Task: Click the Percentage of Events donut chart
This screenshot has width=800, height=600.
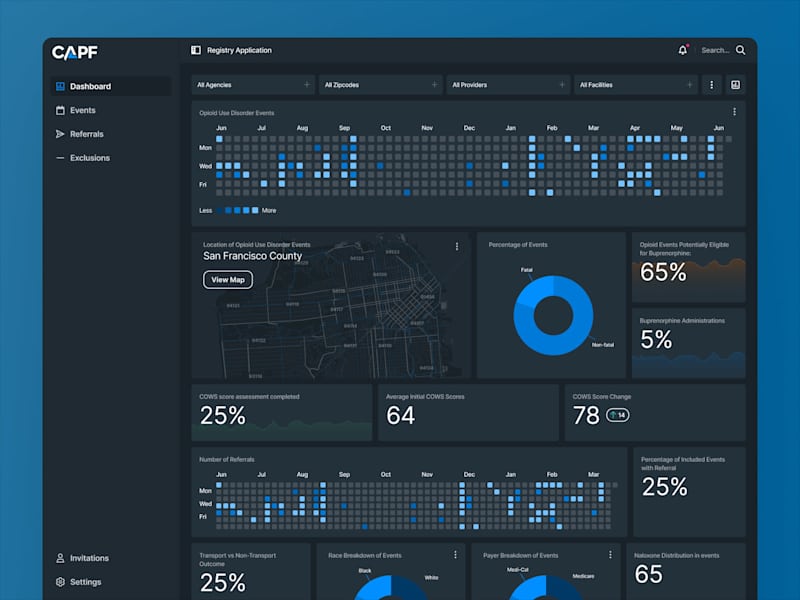Action: [x=553, y=315]
